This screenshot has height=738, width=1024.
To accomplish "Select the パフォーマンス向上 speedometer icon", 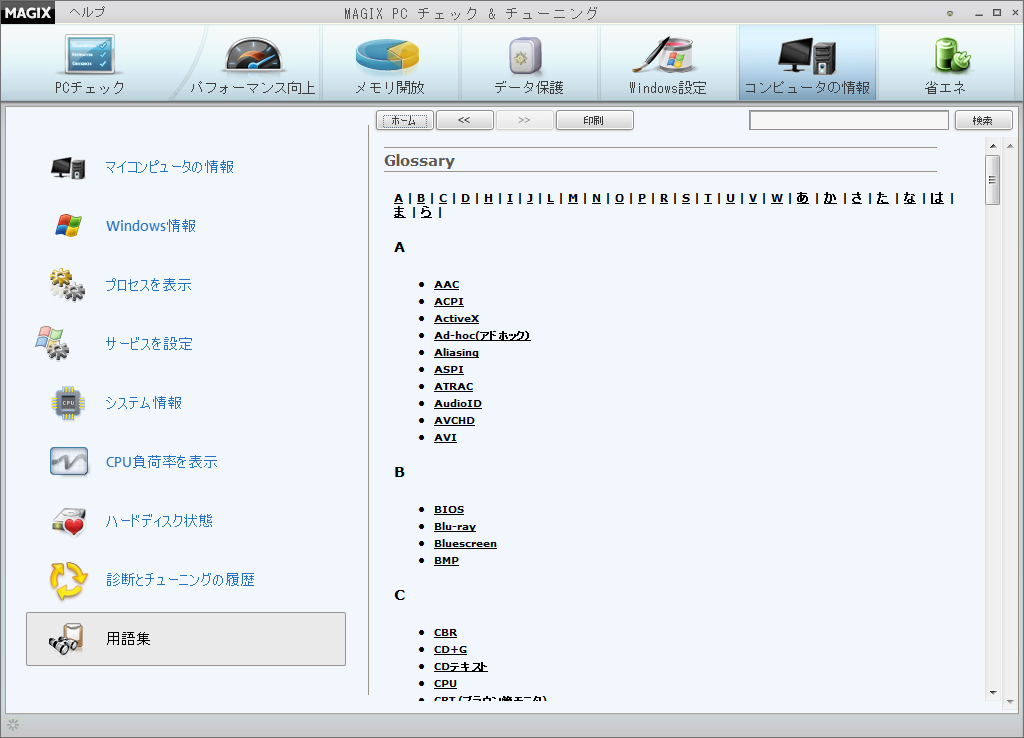I will coord(253,56).
